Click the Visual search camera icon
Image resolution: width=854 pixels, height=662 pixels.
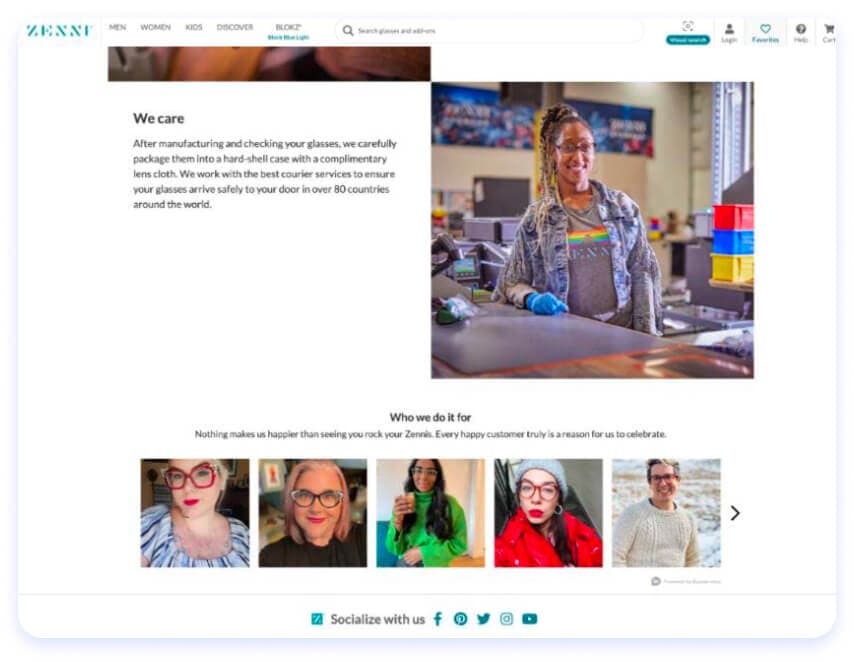coord(688,26)
